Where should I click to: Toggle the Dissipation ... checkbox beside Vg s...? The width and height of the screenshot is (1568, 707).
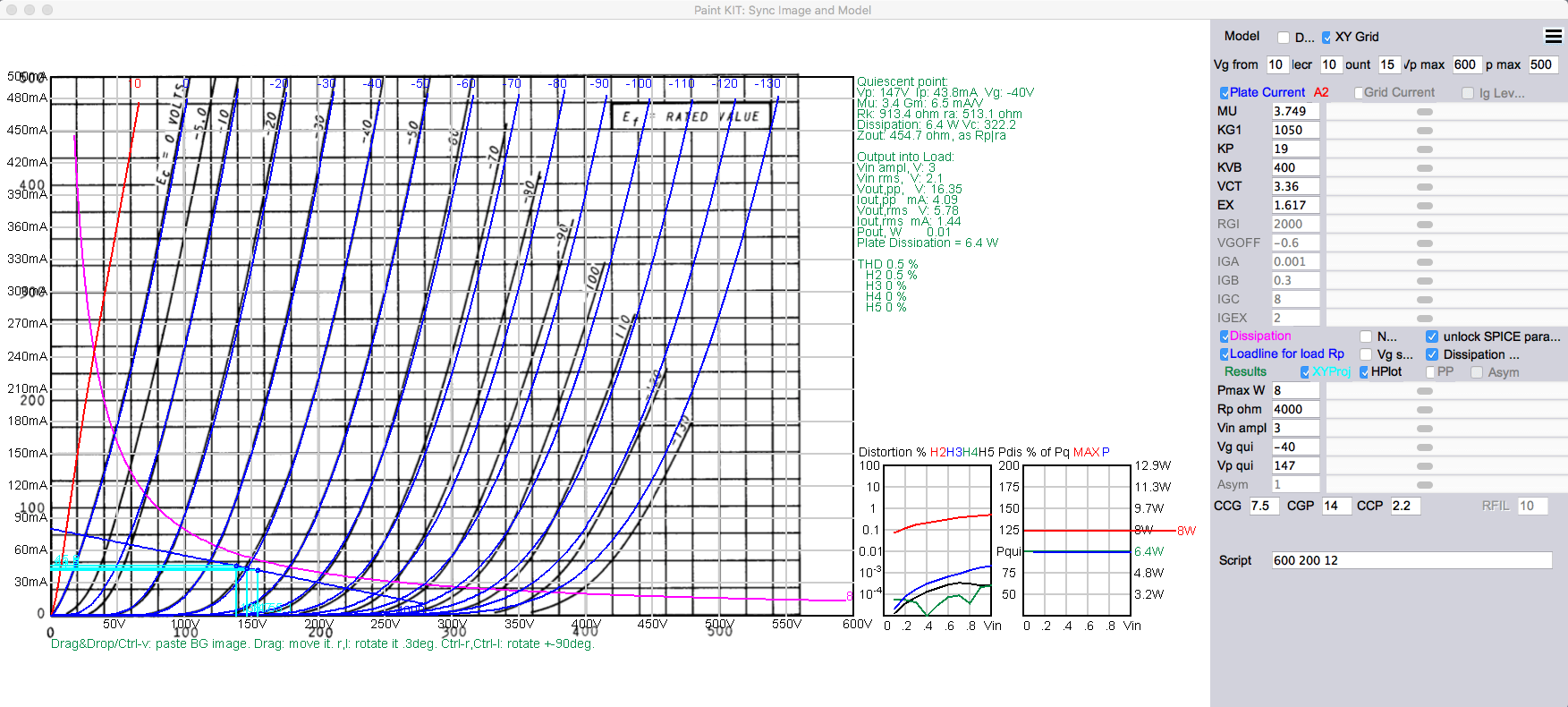(x=1432, y=354)
